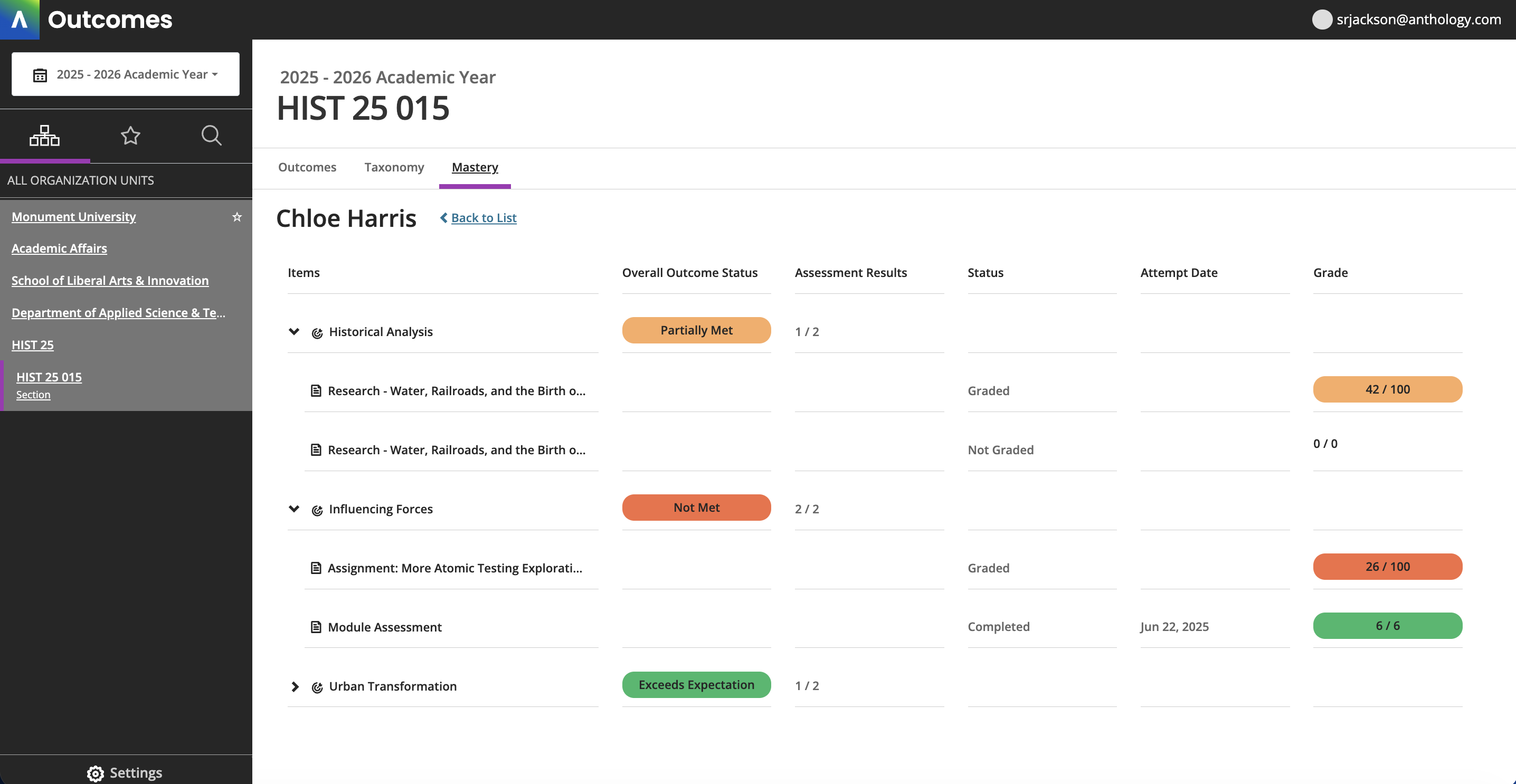Screen dimensions: 1516x784
Task: Expand the Urban Transformation row
Action: (x=295, y=686)
